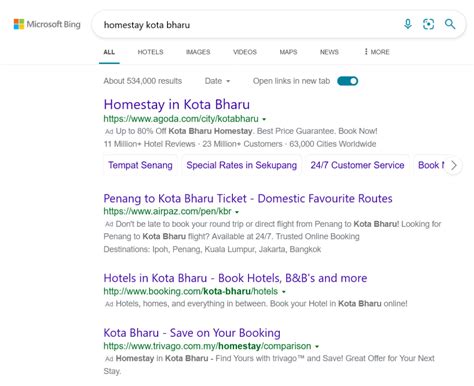Viewport: 474px width, 386px height.
Task: Click the agoda.com/city/kotabharu URL
Action: [x=181, y=119]
